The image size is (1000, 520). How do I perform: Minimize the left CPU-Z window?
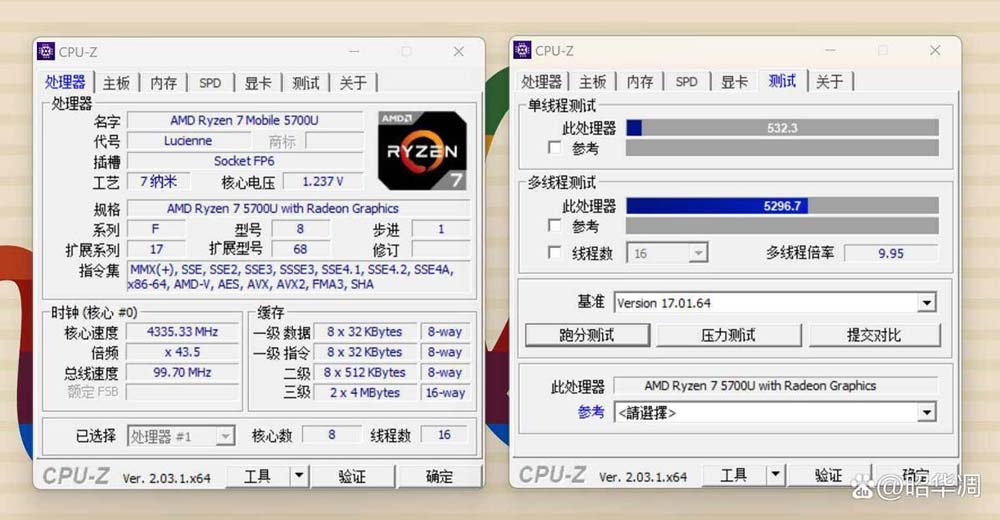coord(354,52)
